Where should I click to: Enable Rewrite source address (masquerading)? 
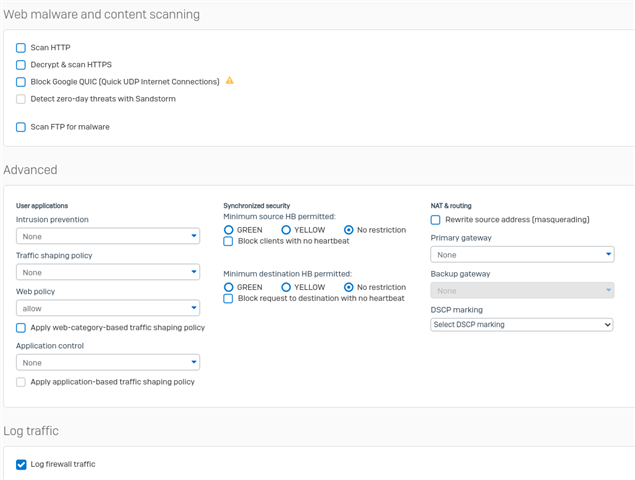coord(435,220)
